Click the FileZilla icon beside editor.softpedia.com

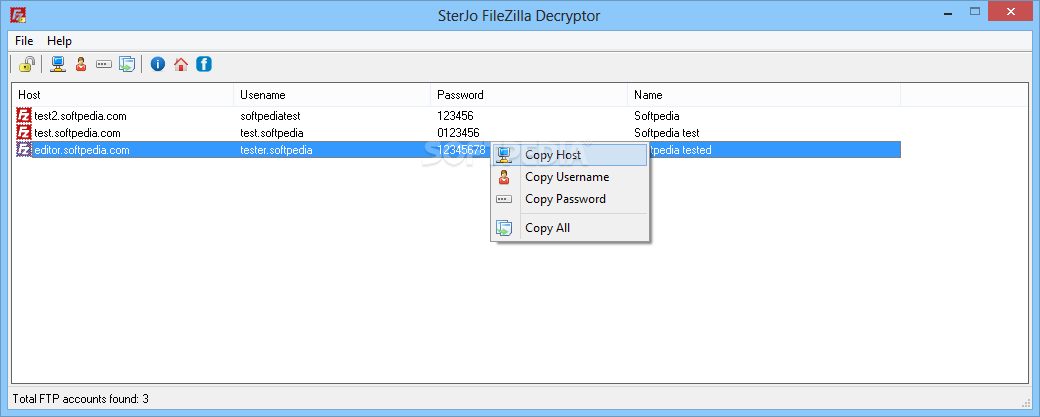coord(25,150)
